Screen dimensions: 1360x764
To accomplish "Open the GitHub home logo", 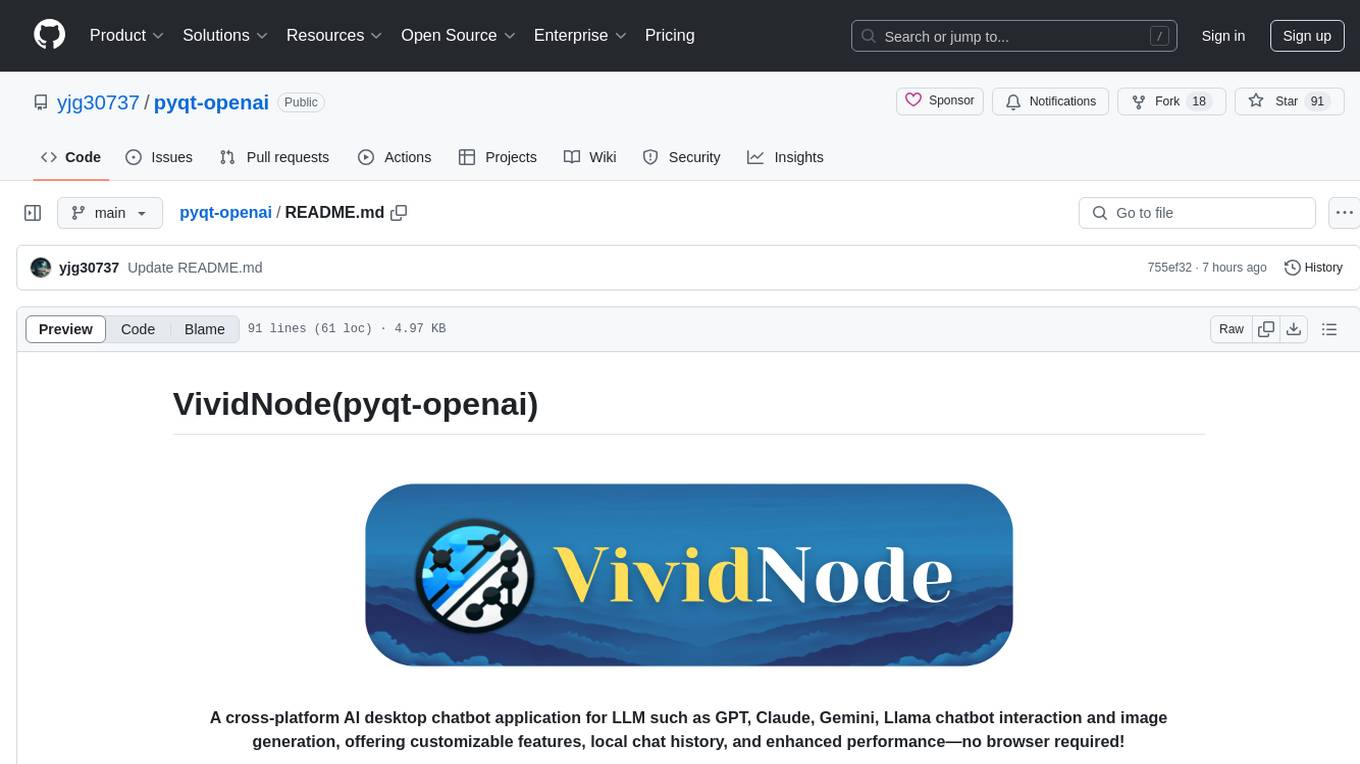I will [49, 35].
